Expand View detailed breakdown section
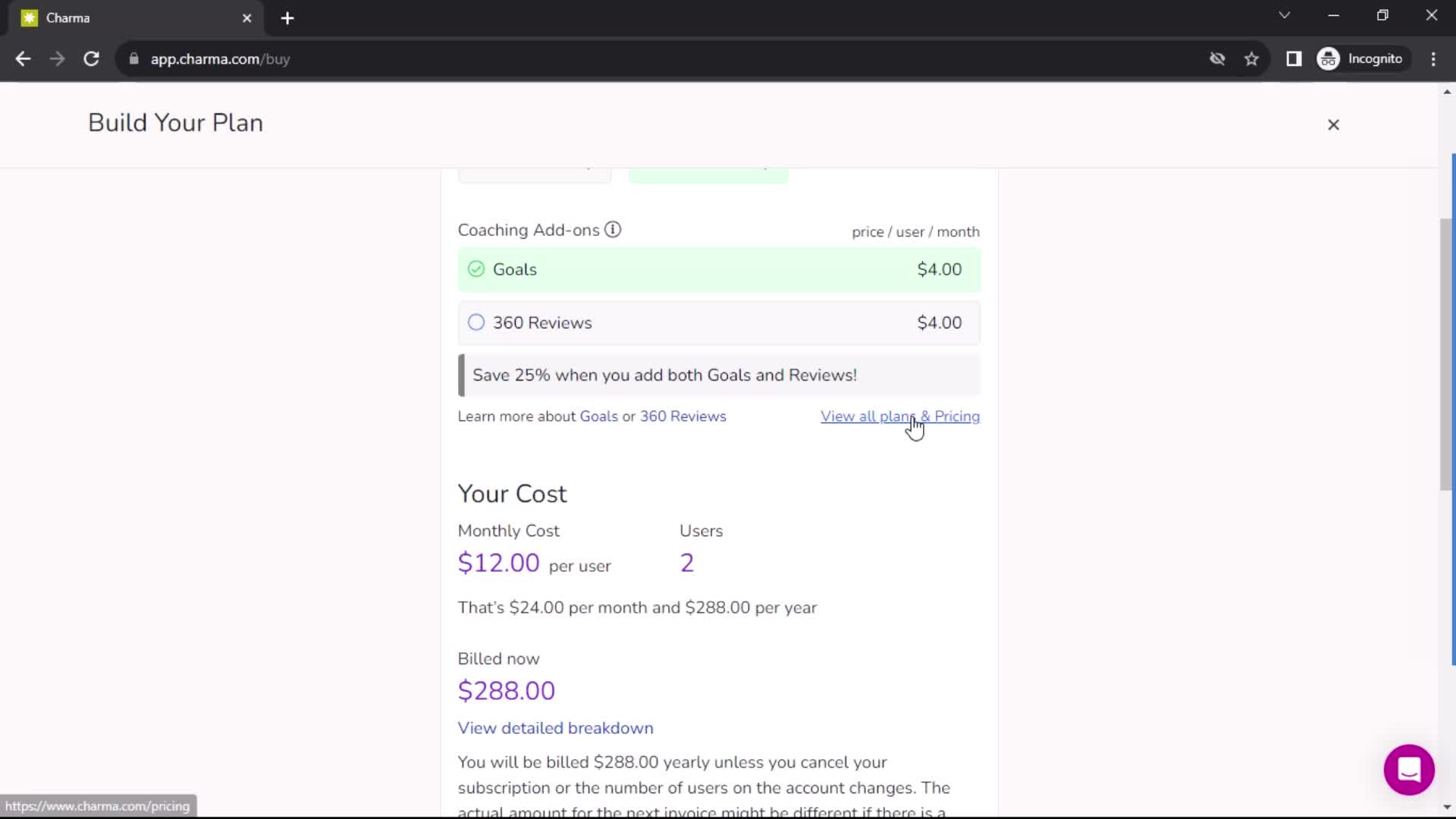1456x819 pixels. [555, 728]
